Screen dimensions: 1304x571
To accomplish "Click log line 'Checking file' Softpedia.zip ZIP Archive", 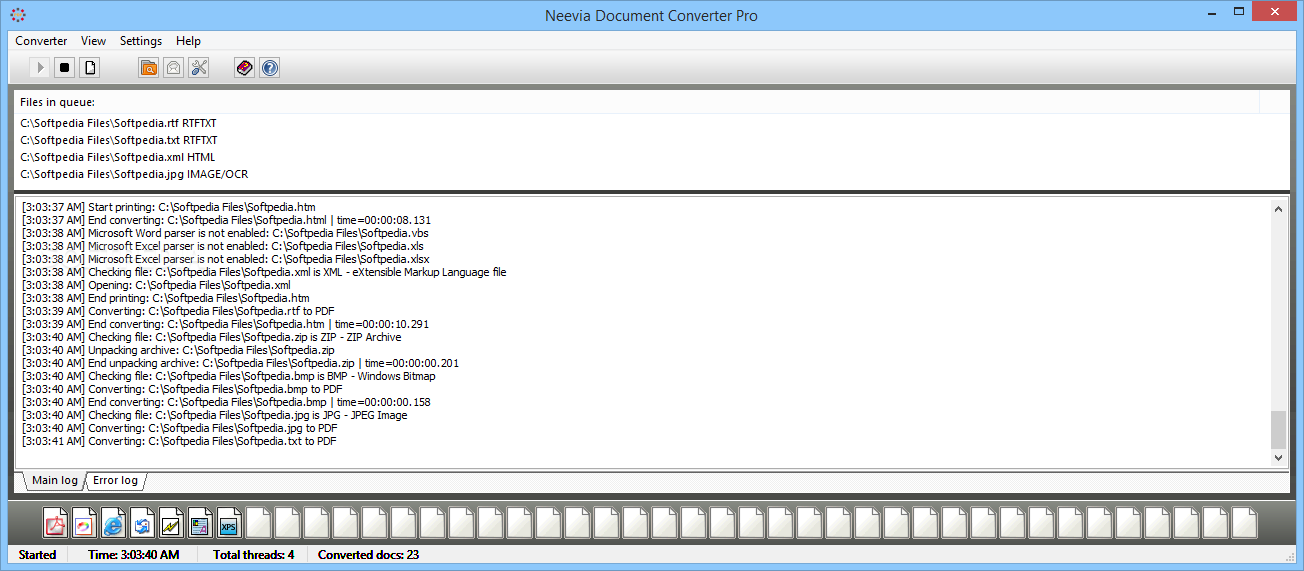I will click(x=212, y=337).
